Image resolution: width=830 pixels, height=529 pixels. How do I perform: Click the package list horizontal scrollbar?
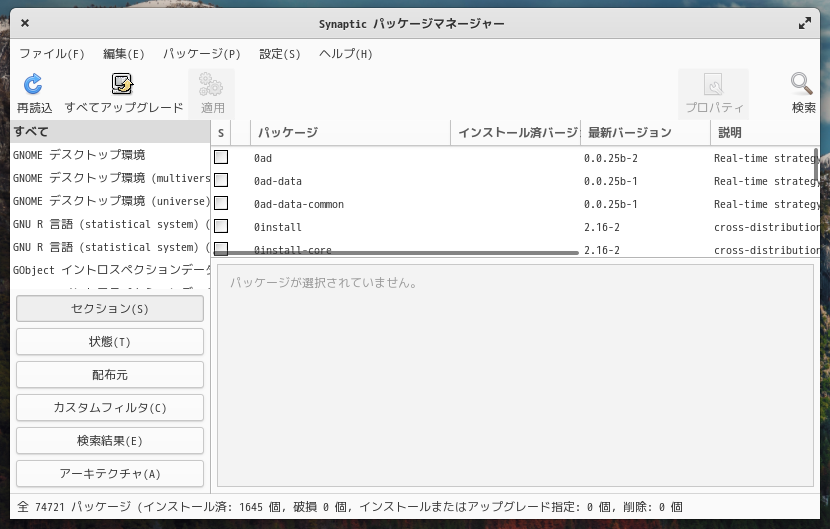click(396, 253)
